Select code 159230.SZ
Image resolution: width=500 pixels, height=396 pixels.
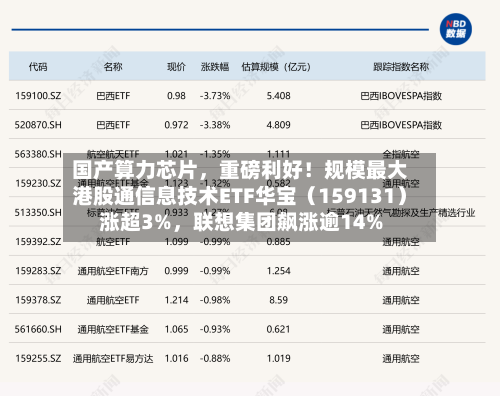pos(38,183)
